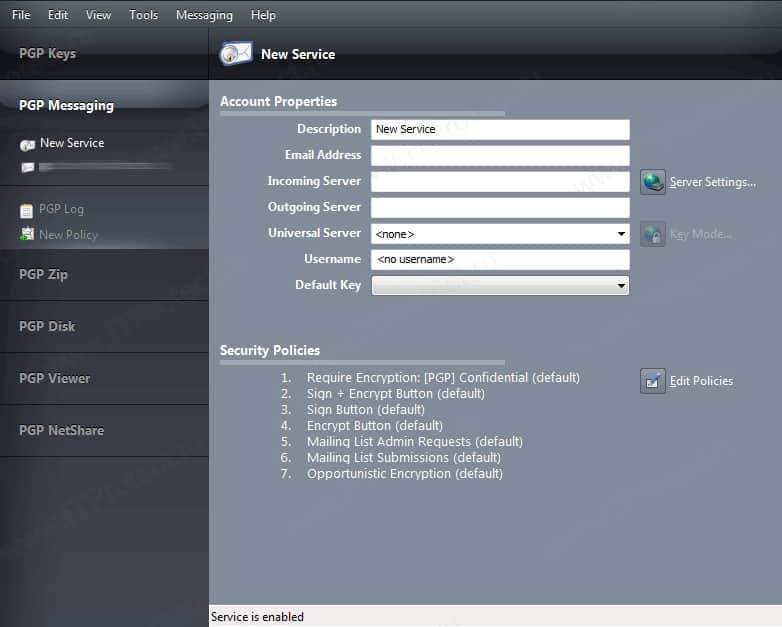Click the blurred account name under New Service

105,167
